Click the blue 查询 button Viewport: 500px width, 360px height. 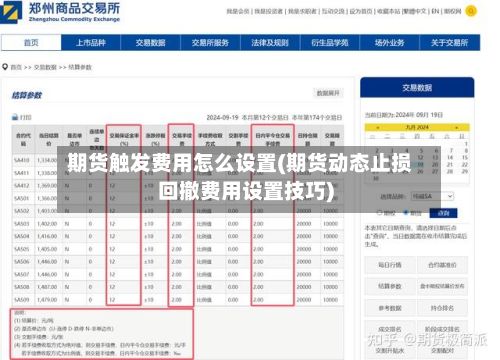pyautogui.click(x=443, y=213)
